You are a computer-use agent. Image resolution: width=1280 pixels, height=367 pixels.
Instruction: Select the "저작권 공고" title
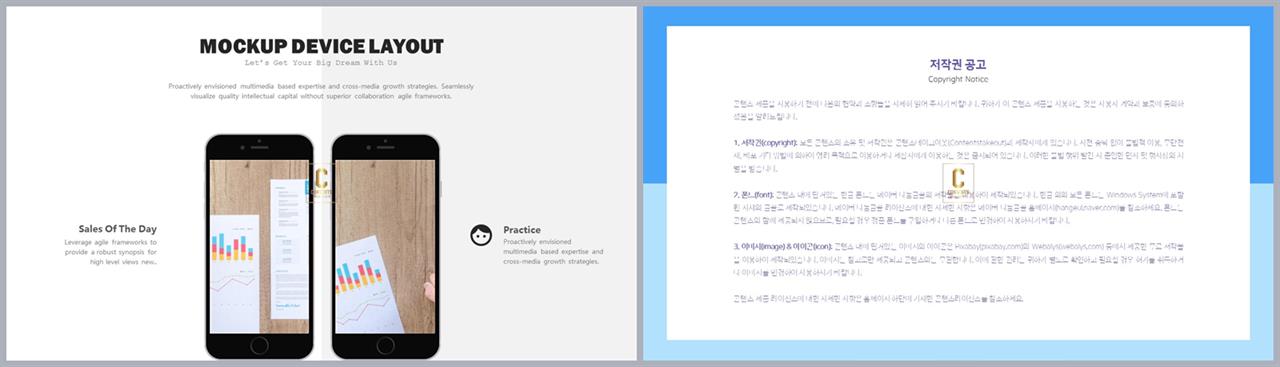(x=958, y=64)
